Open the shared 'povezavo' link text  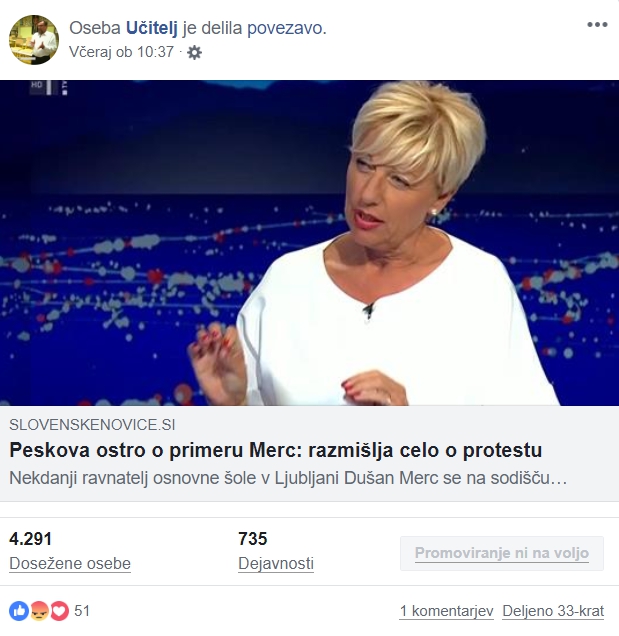coord(286,28)
